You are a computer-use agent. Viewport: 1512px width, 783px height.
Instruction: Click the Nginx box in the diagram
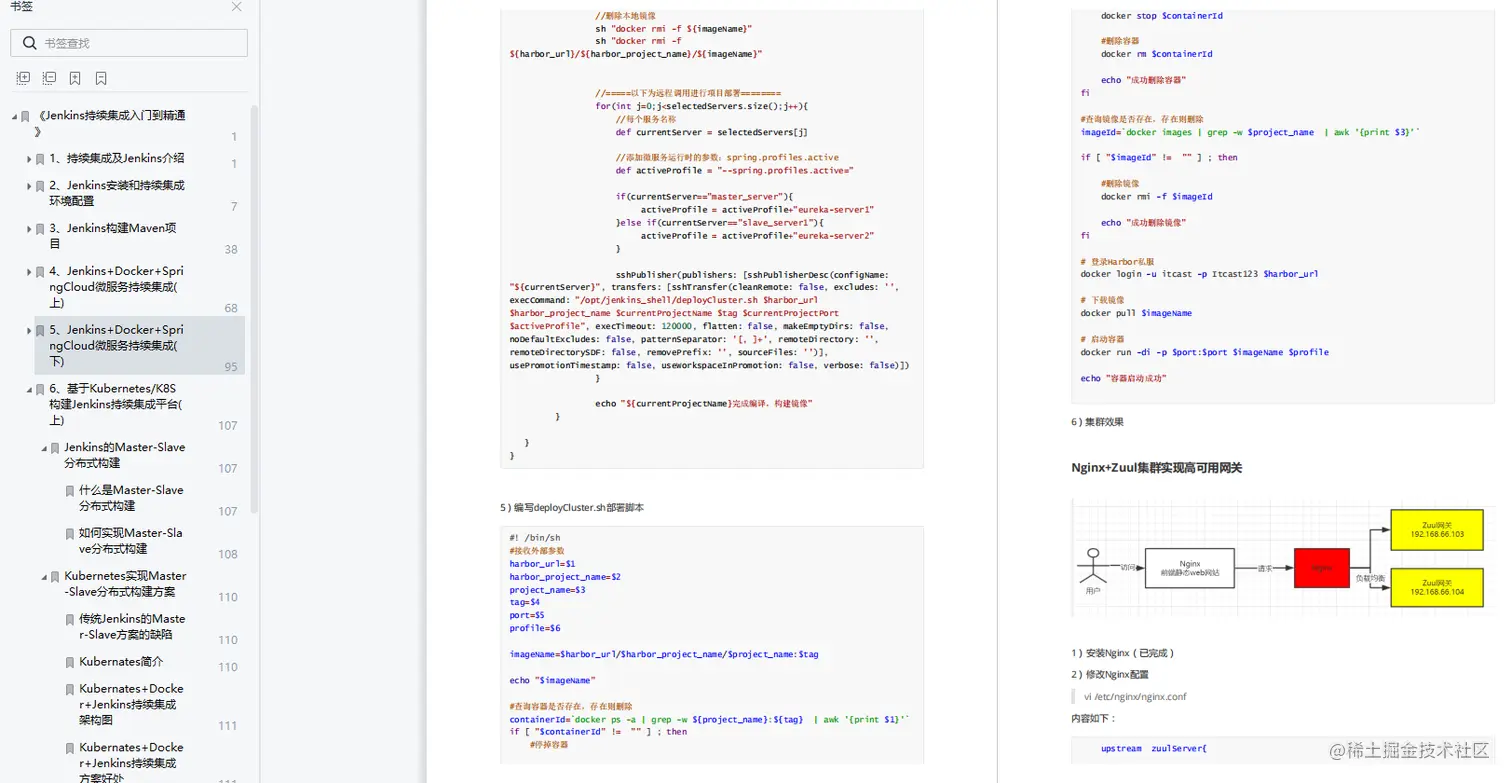point(1189,568)
